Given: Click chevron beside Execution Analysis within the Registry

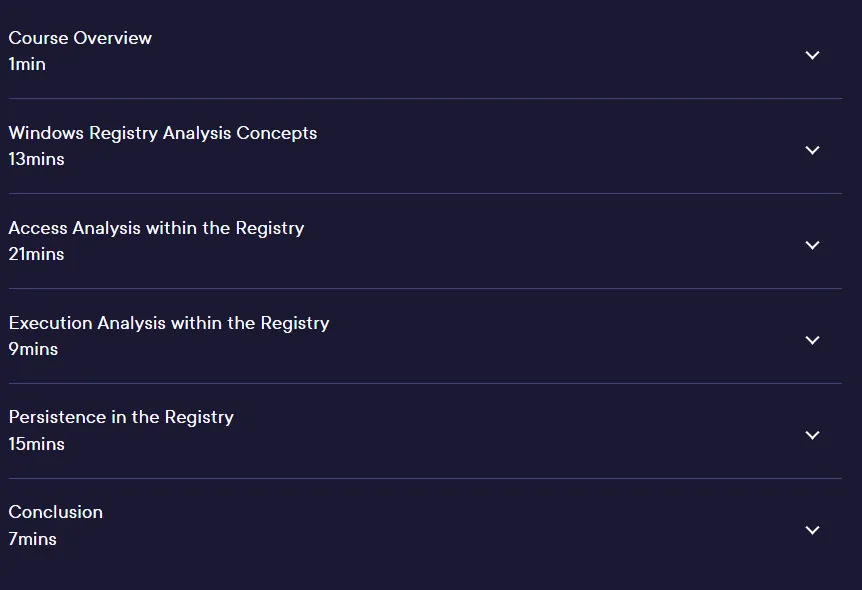Looking at the screenshot, I should tap(812, 340).
